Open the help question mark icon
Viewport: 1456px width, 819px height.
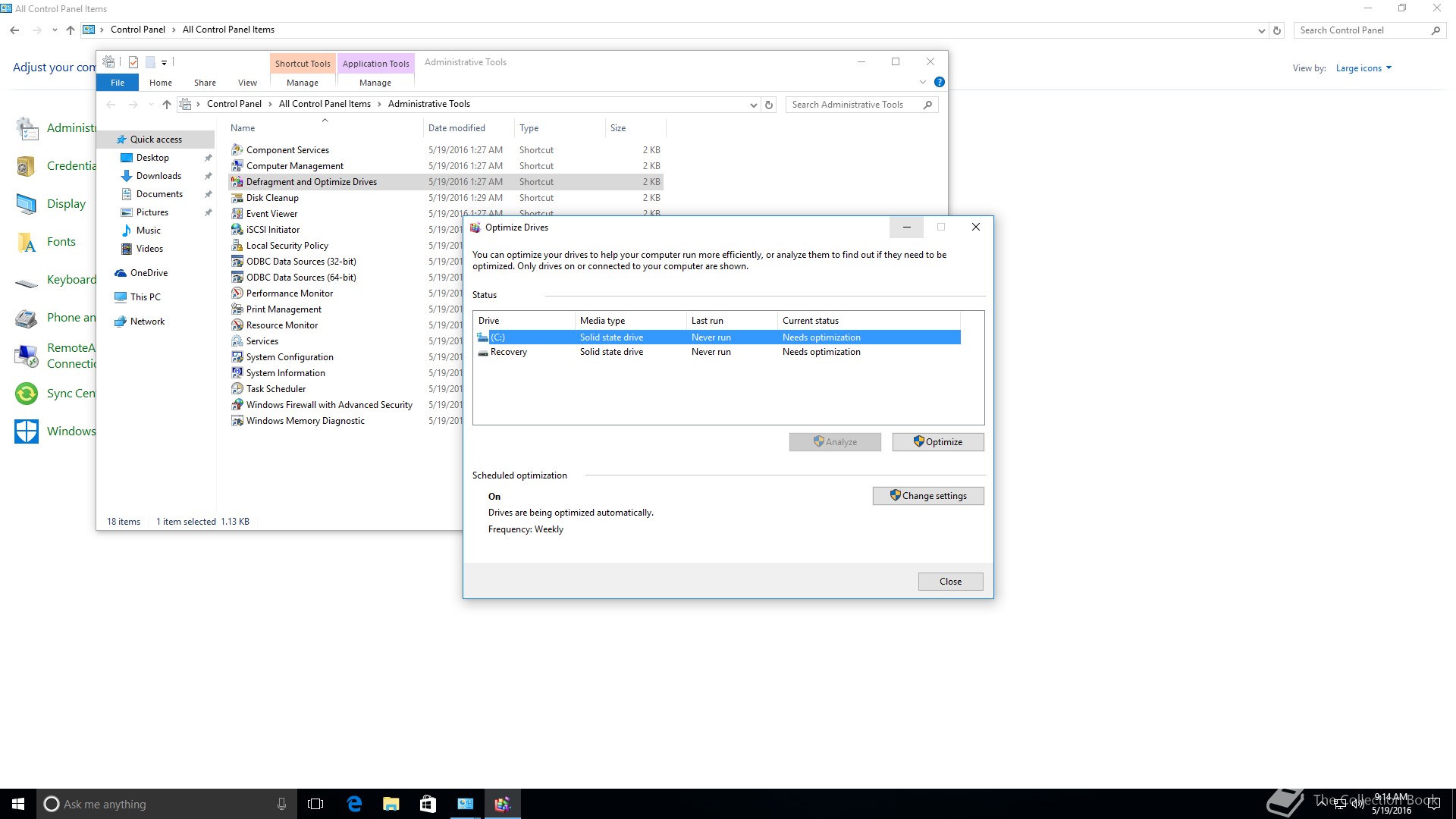coord(940,82)
